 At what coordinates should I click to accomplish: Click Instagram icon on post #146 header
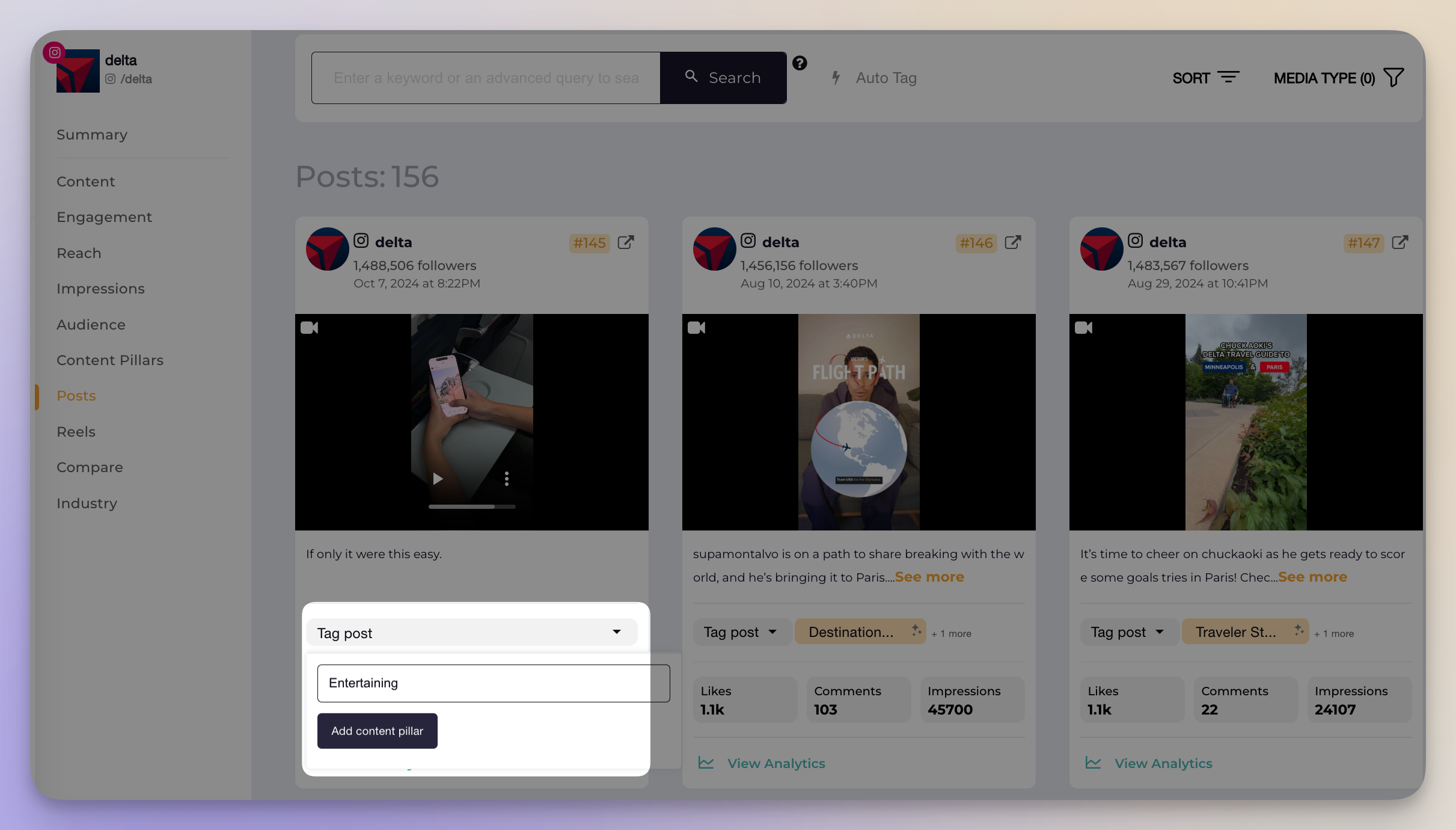748,241
